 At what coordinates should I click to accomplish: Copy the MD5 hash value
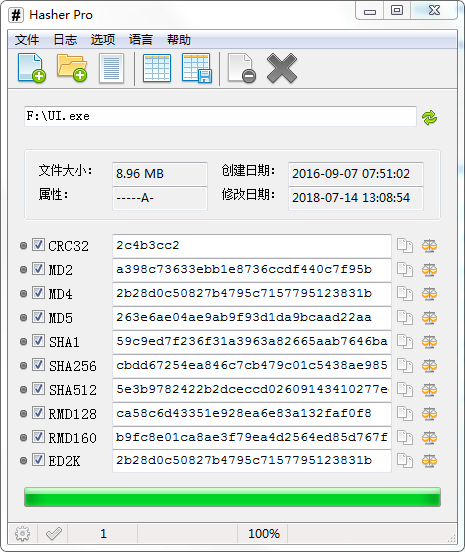click(x=405, y=318)
